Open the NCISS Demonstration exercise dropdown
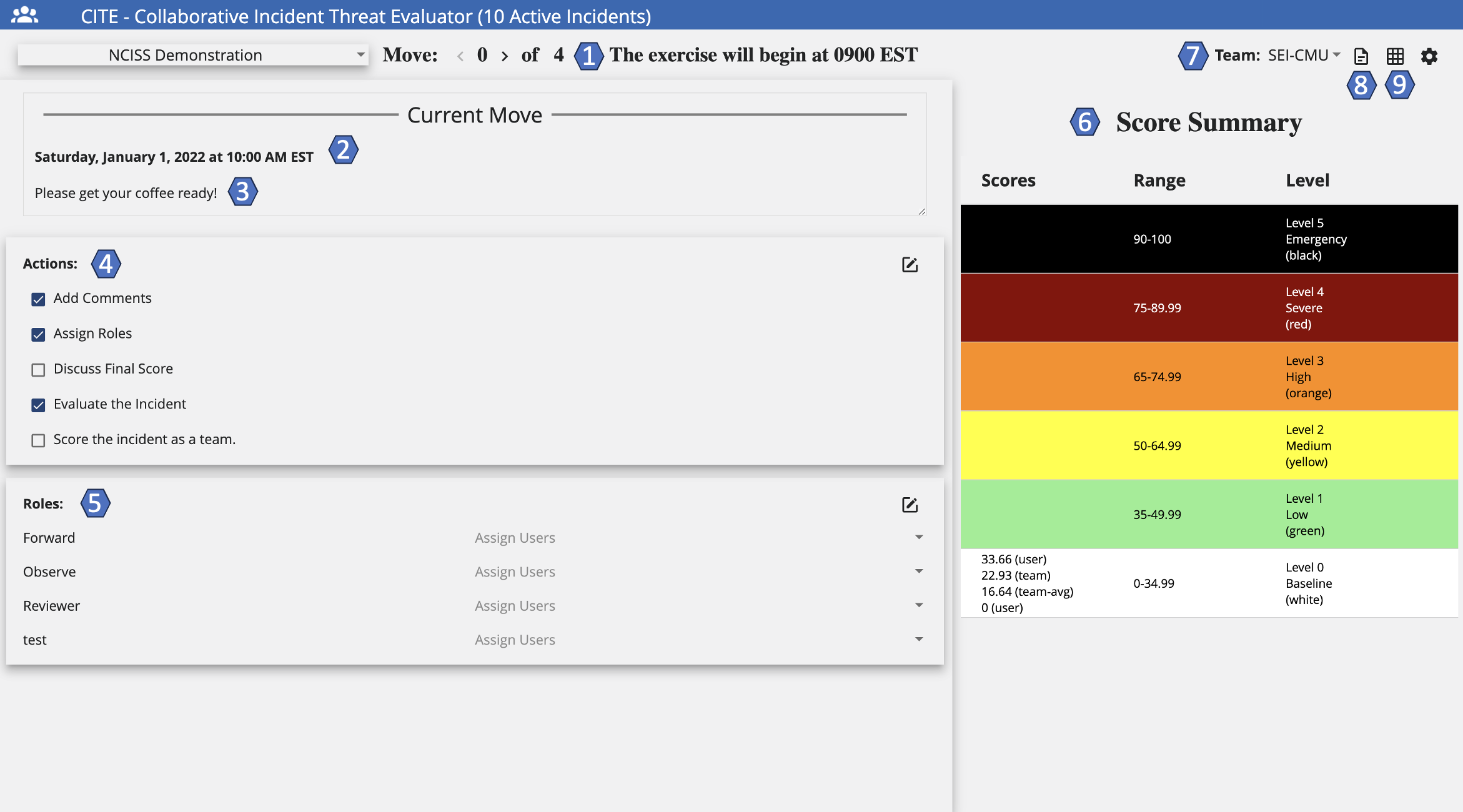 tap(192, 54)
